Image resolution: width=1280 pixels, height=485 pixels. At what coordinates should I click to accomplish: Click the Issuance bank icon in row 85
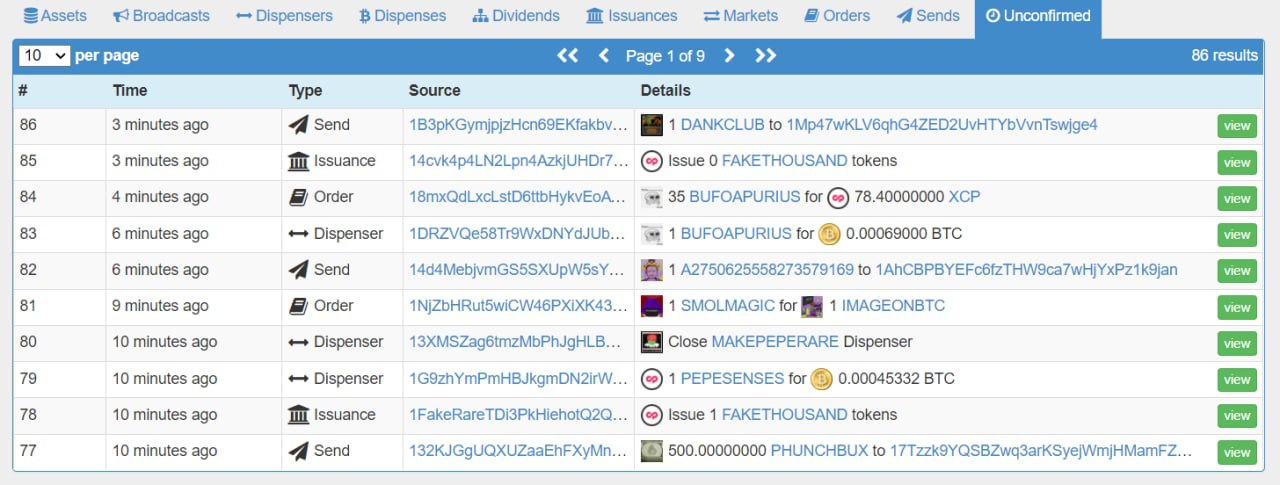click(x=298, y=161)
